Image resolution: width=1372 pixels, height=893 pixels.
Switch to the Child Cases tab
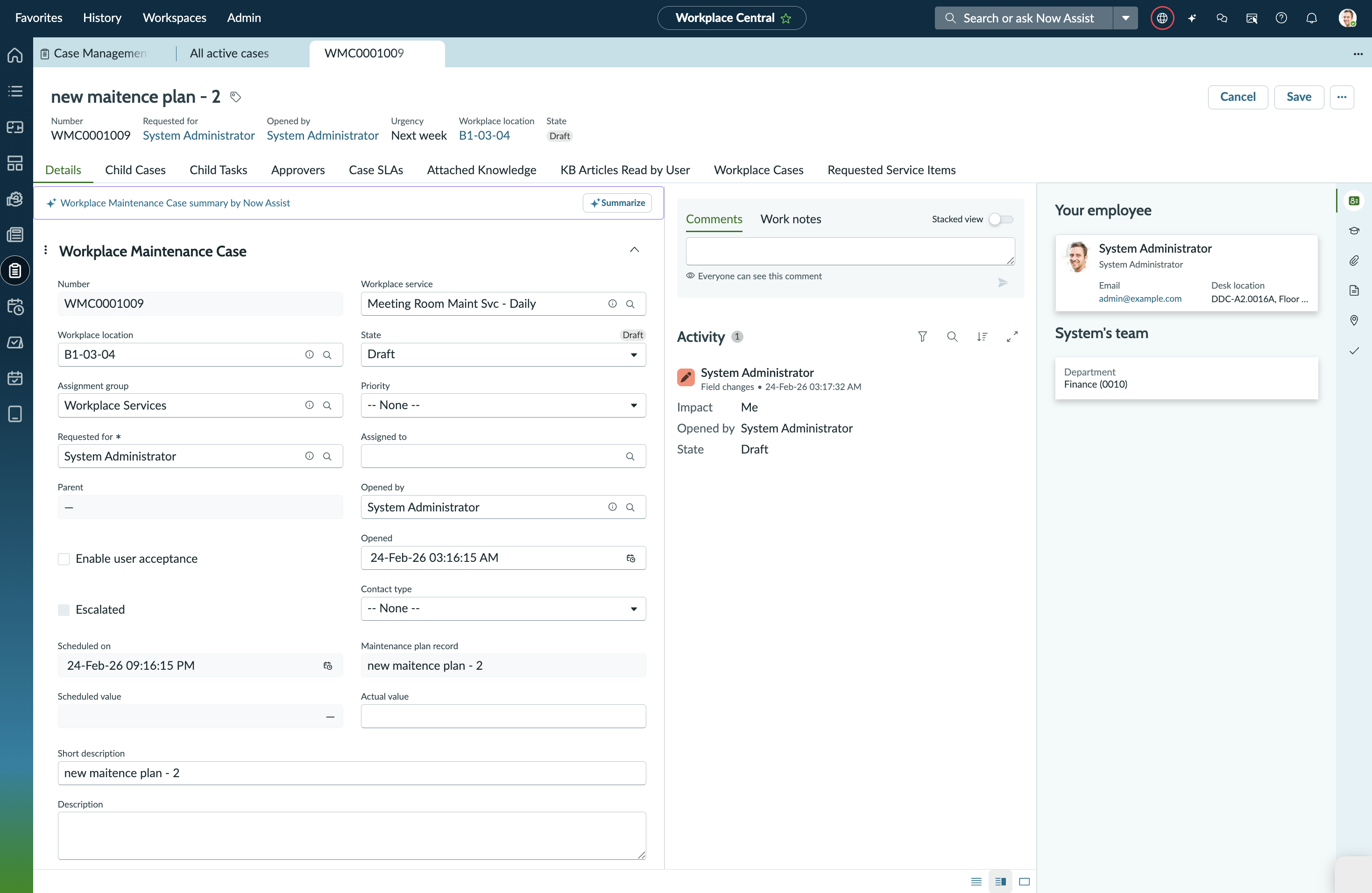coord(135,170)
